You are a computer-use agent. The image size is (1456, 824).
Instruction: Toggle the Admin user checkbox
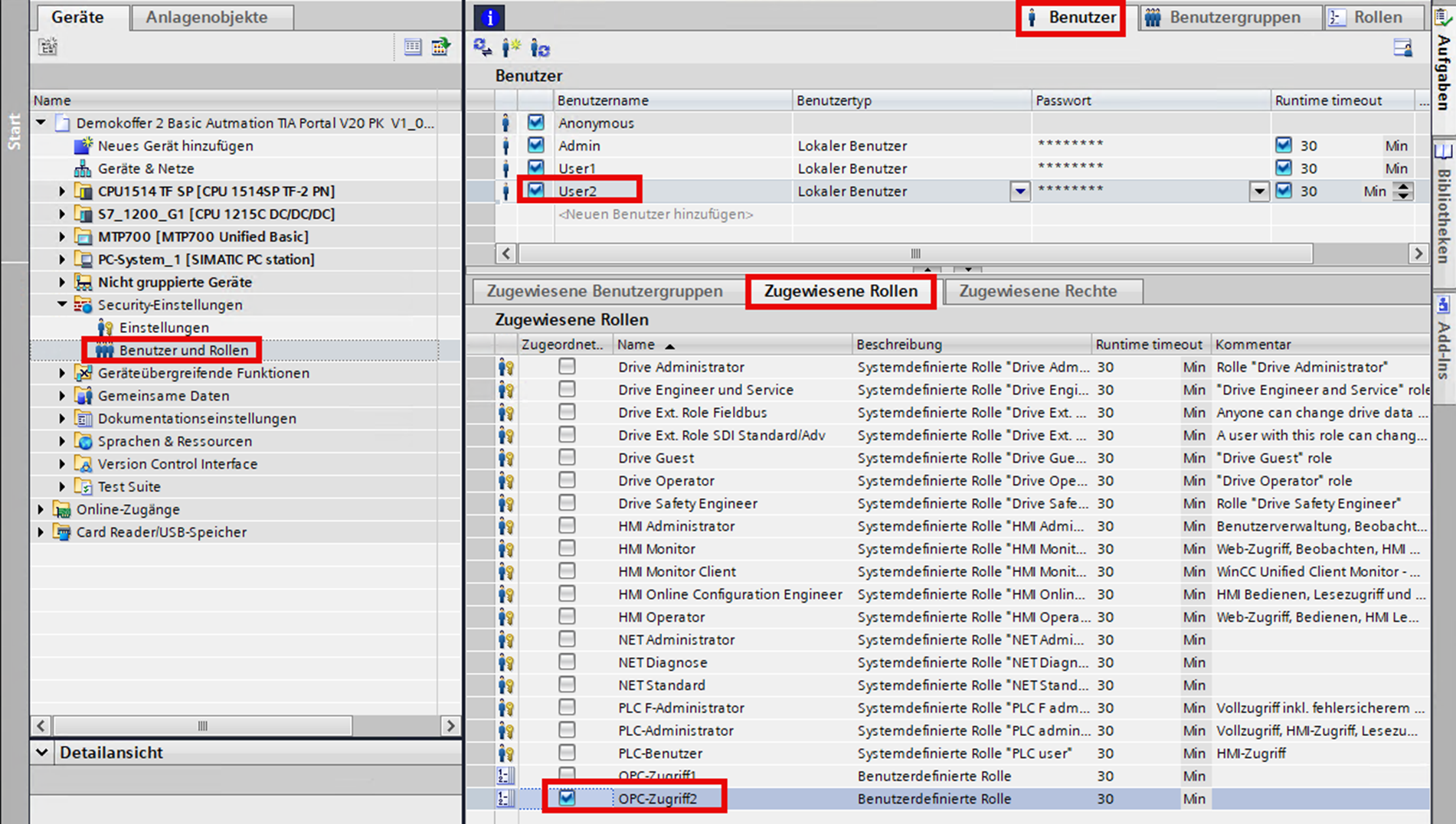click(535, 145)
